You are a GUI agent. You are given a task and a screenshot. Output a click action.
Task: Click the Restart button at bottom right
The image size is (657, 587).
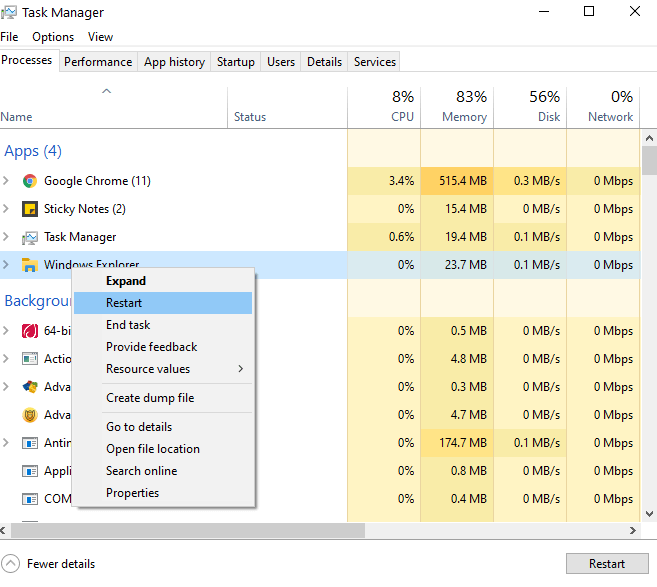point(607,564)
